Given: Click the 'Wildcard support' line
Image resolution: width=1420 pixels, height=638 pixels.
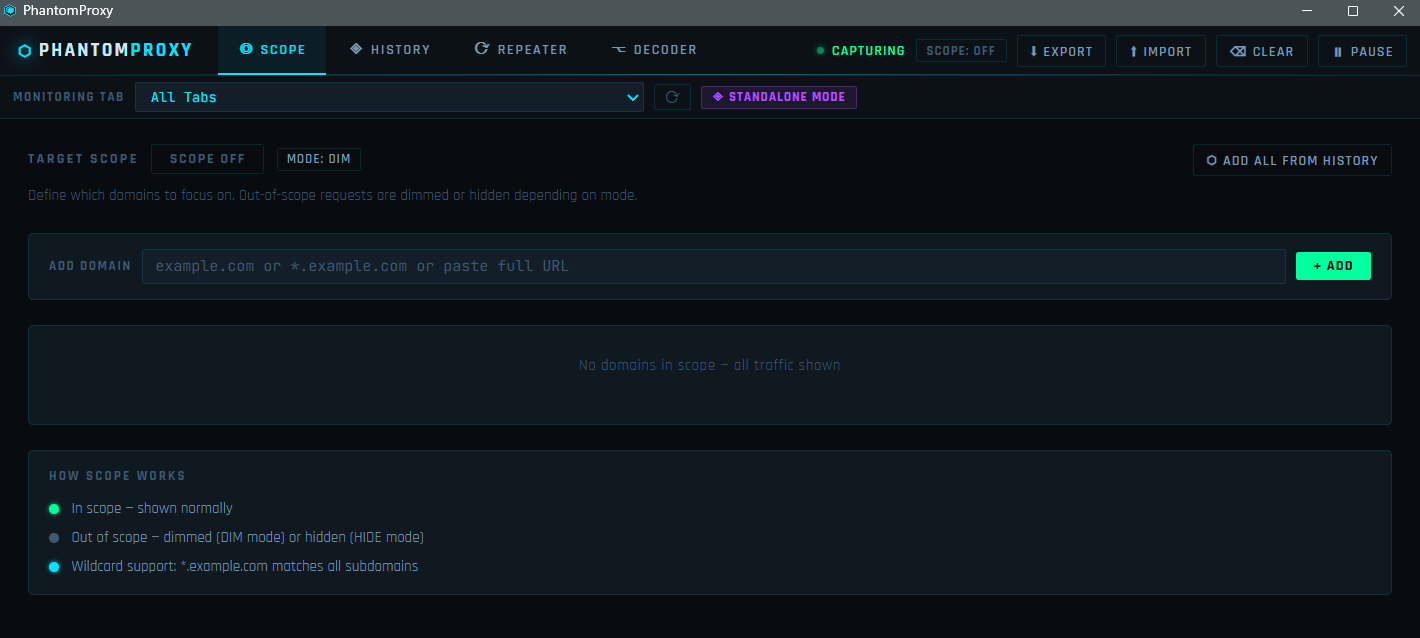Looking at the screenshot, I should [x=245, y=566].
